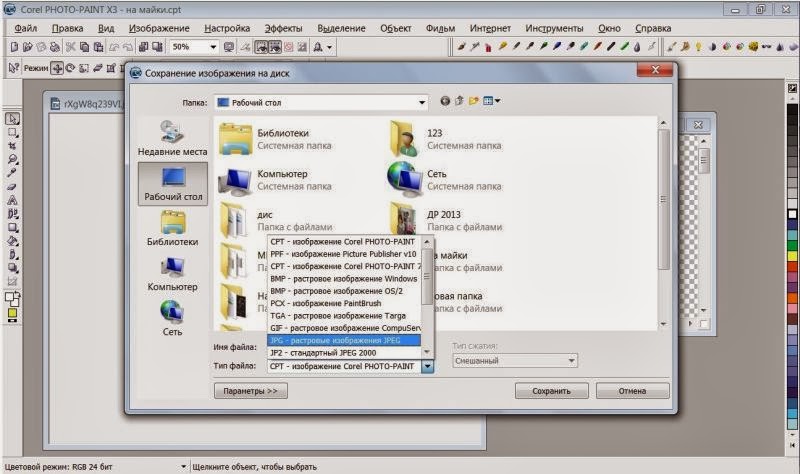
Task: Select the Fill bucket tool
Action: 13,241
